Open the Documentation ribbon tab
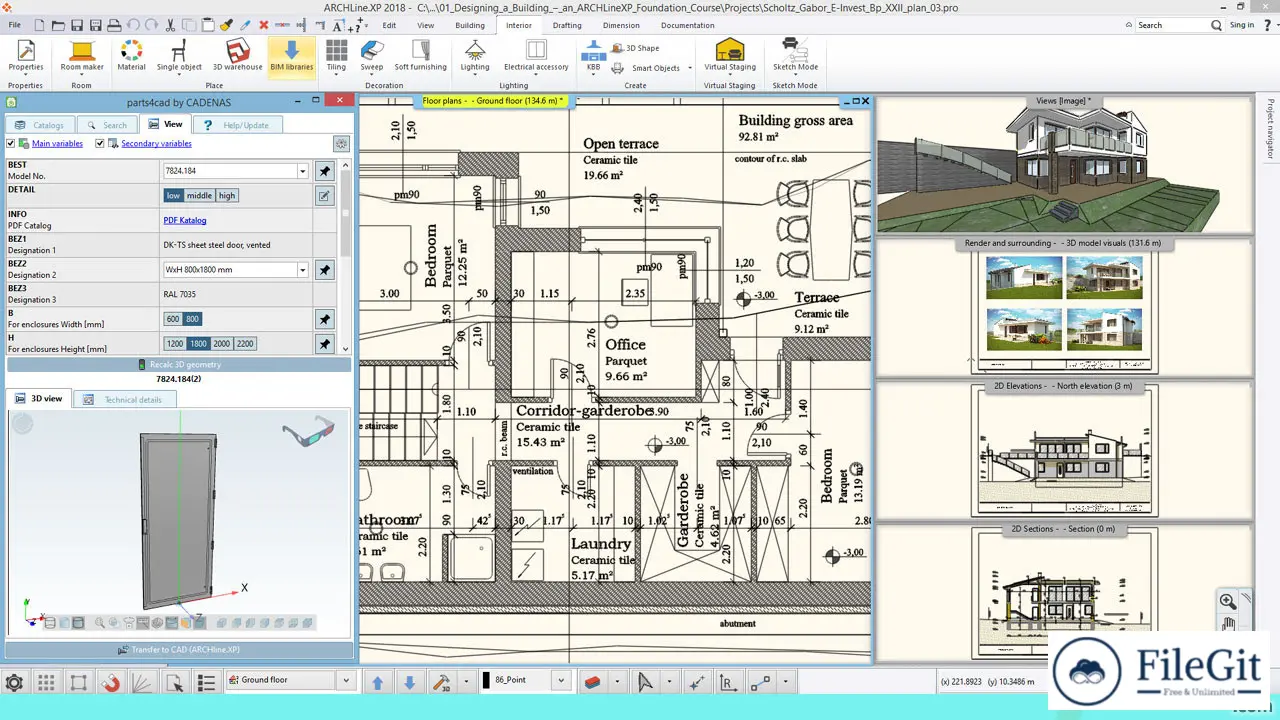This screenshot has height=720, width=1280. pyautogui.click(x=688, y=25)
